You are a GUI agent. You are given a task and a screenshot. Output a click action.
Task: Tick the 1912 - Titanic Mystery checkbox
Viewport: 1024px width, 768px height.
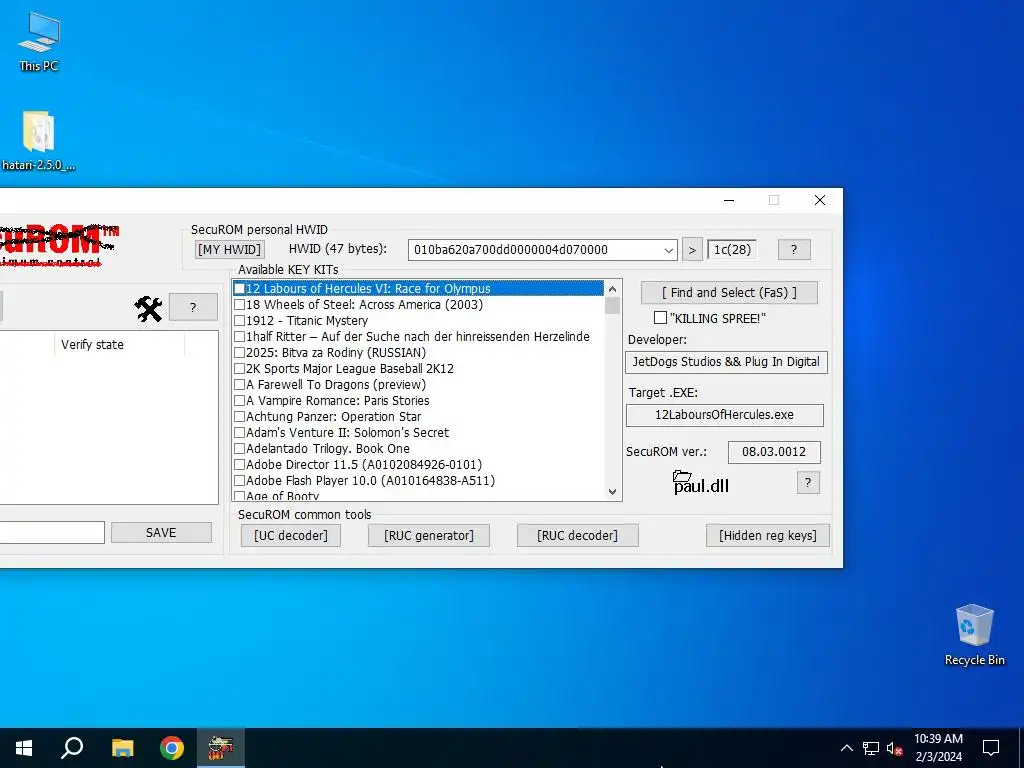click(240, 321)
